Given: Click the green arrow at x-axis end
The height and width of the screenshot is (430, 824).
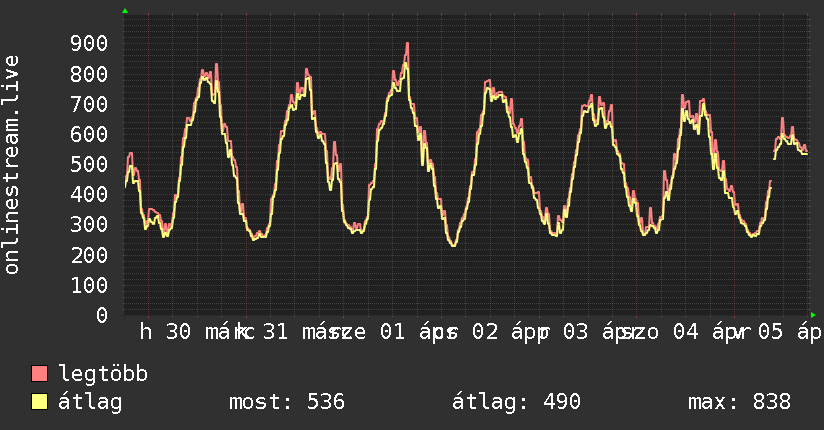Looking at the screenshot, I should tap(813, 315).
